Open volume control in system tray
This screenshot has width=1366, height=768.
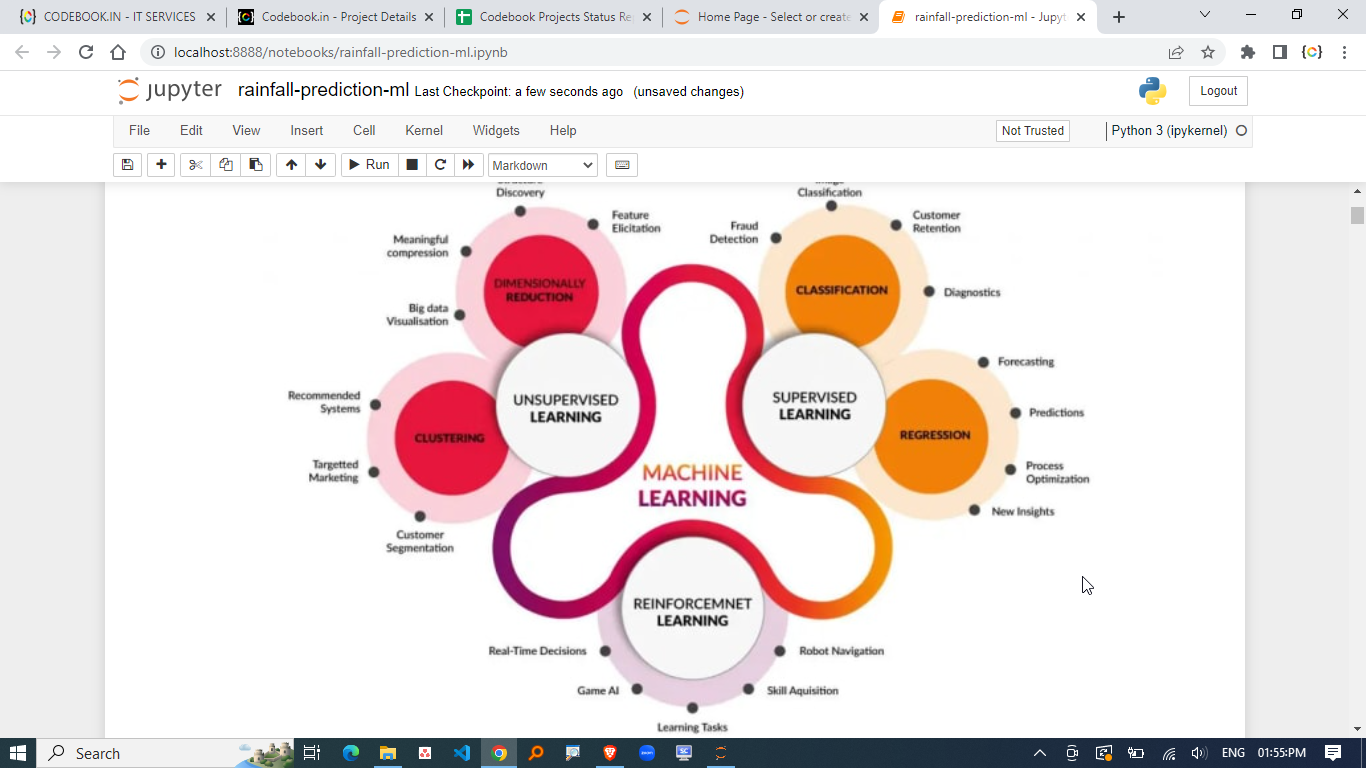(1200, 753)
